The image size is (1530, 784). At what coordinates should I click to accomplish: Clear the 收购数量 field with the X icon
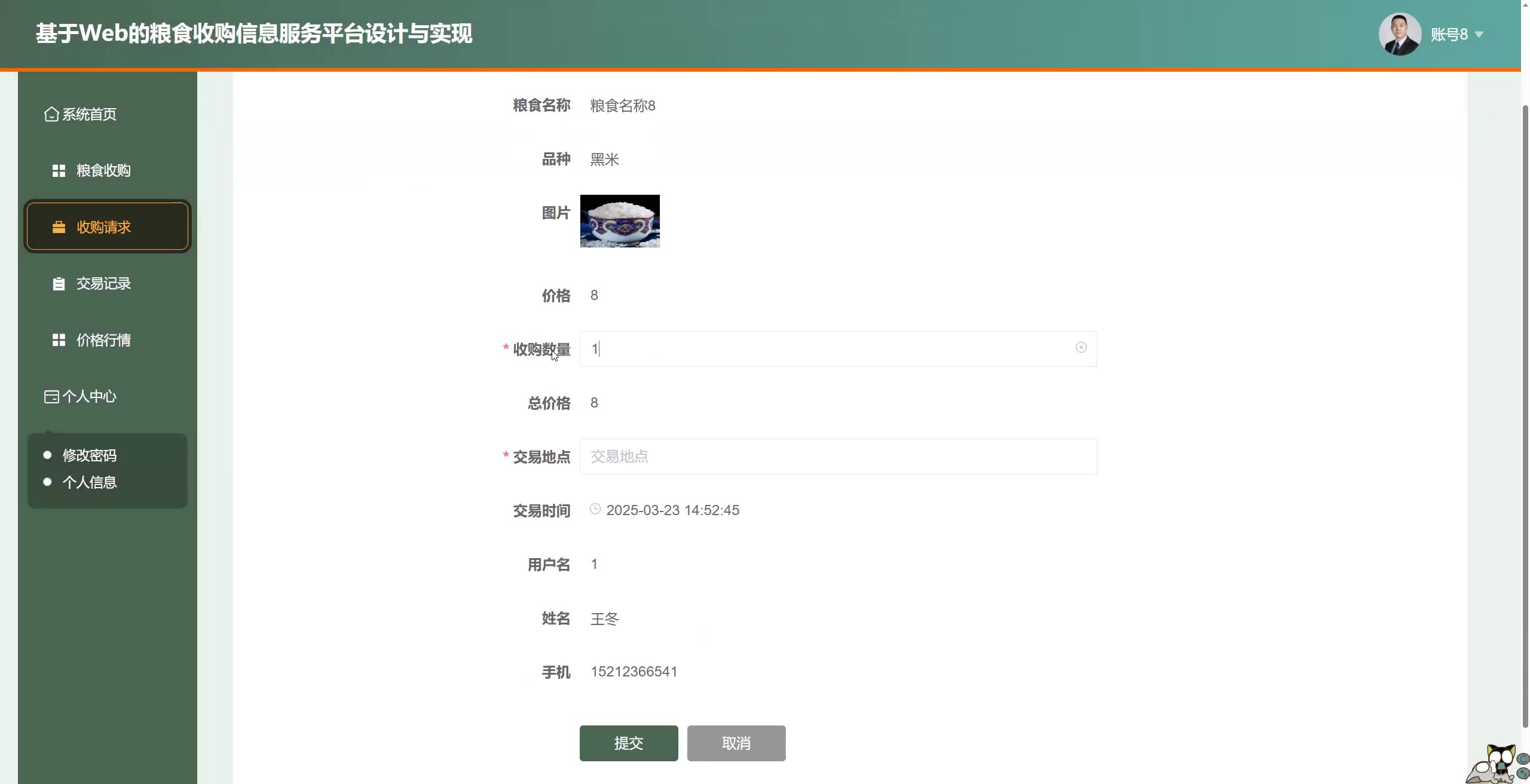[1081, 348]
